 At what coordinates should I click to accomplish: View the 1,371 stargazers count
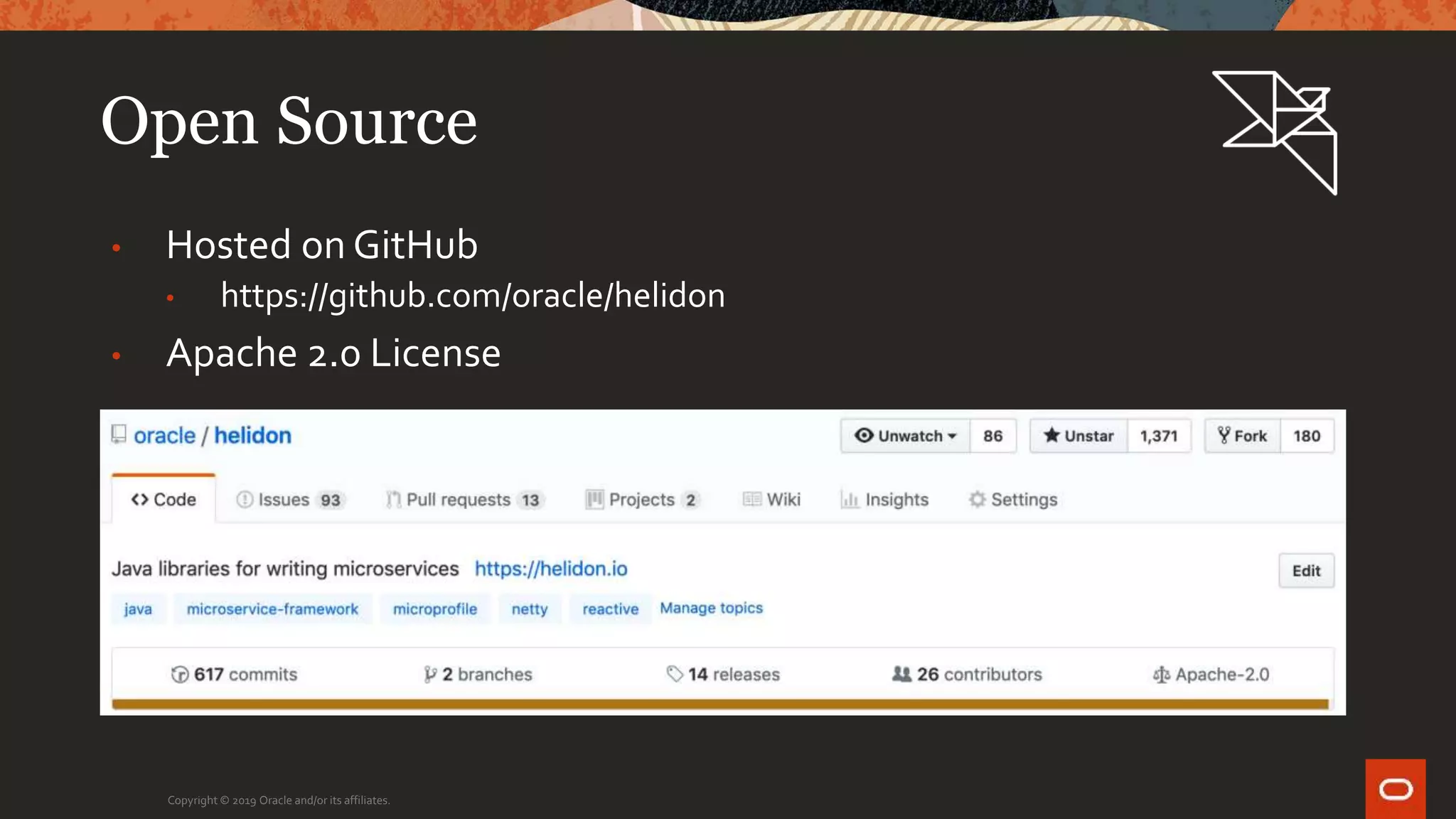click(1159, 436)
